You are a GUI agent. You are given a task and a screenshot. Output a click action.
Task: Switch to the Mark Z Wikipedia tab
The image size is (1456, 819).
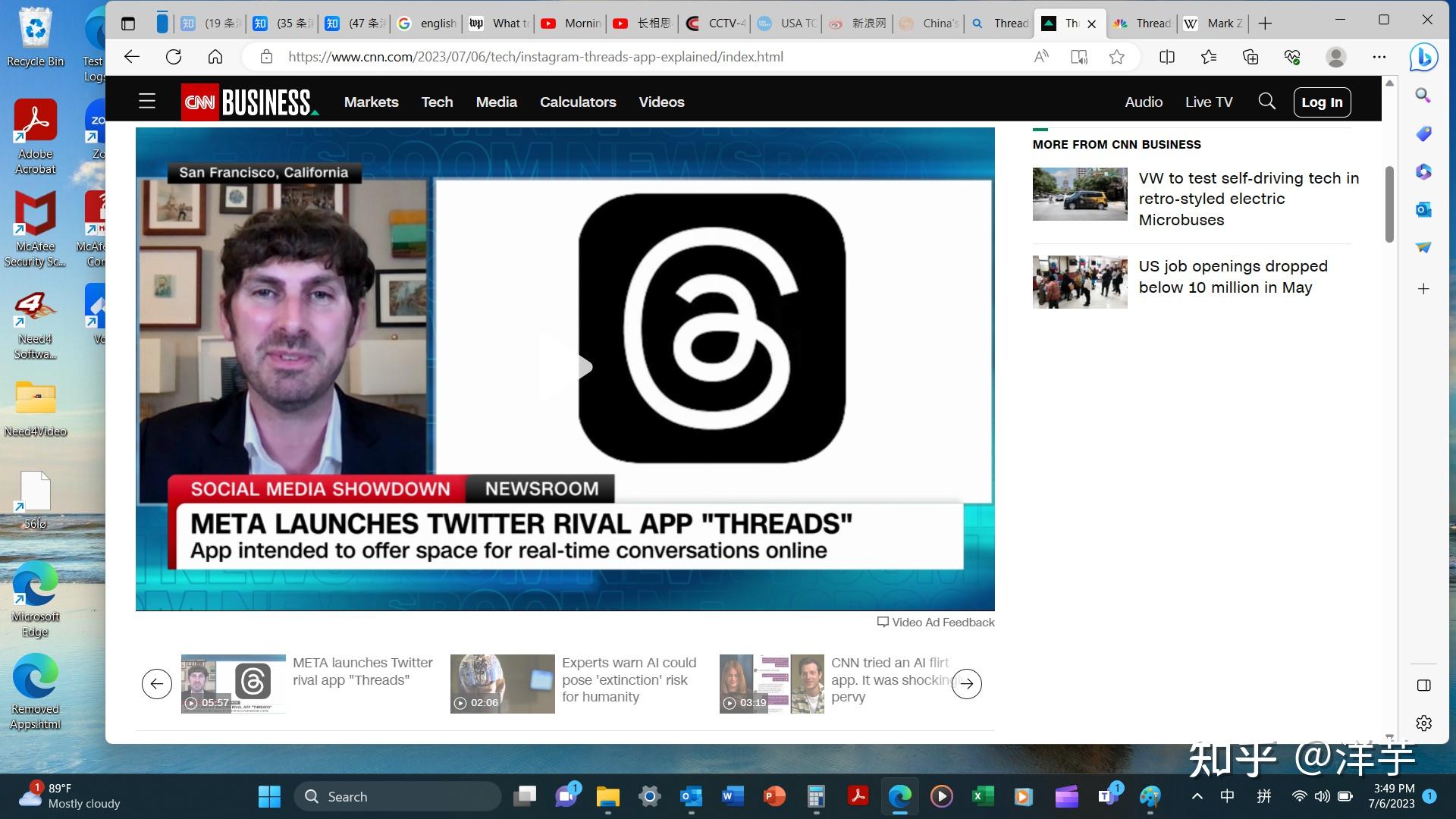click(x=1214, y=24)
